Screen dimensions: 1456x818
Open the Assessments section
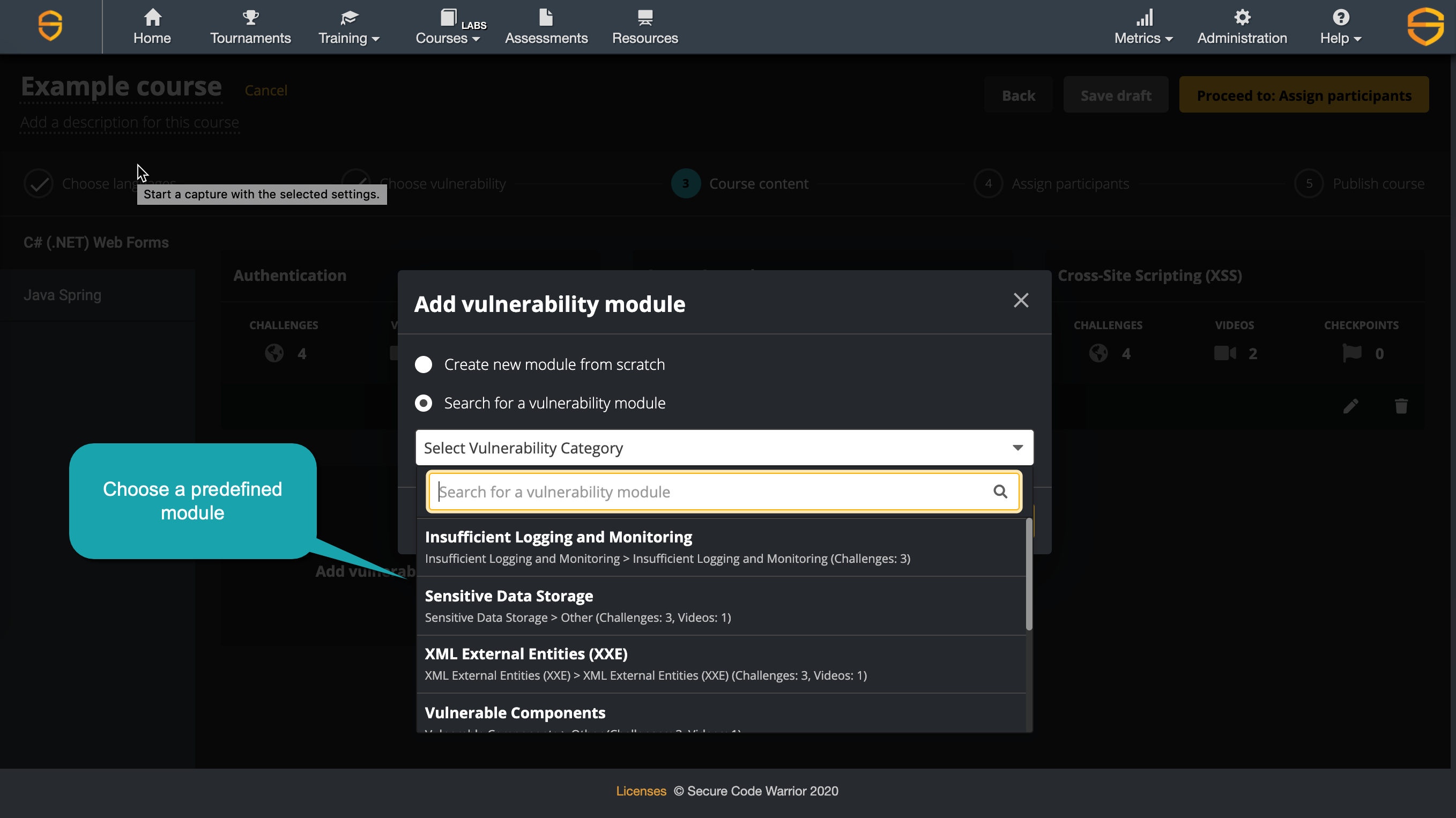pos(545,27)
